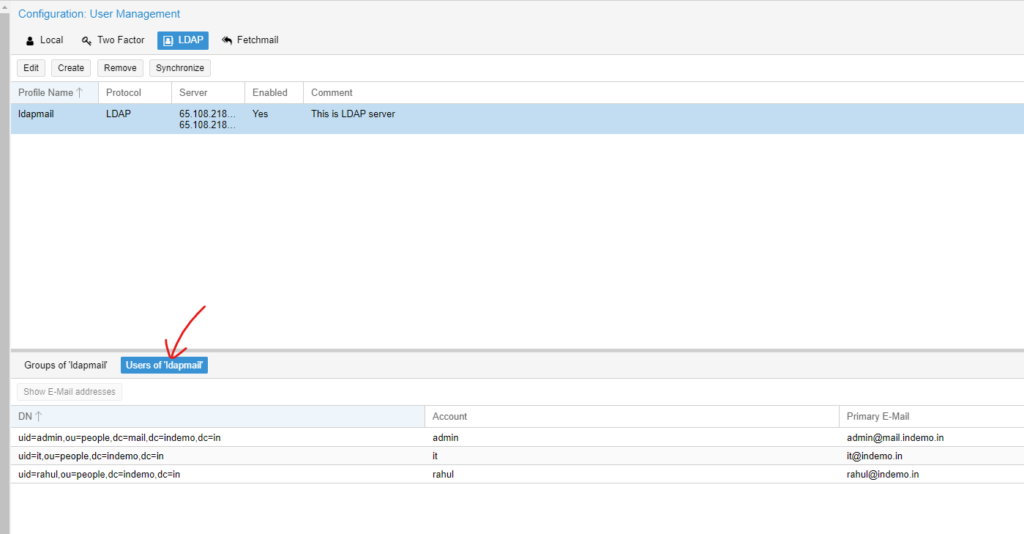Screen dimensions: 1024x534
Task: Click it@indemo.in email cell
Action: coord(931,456)
